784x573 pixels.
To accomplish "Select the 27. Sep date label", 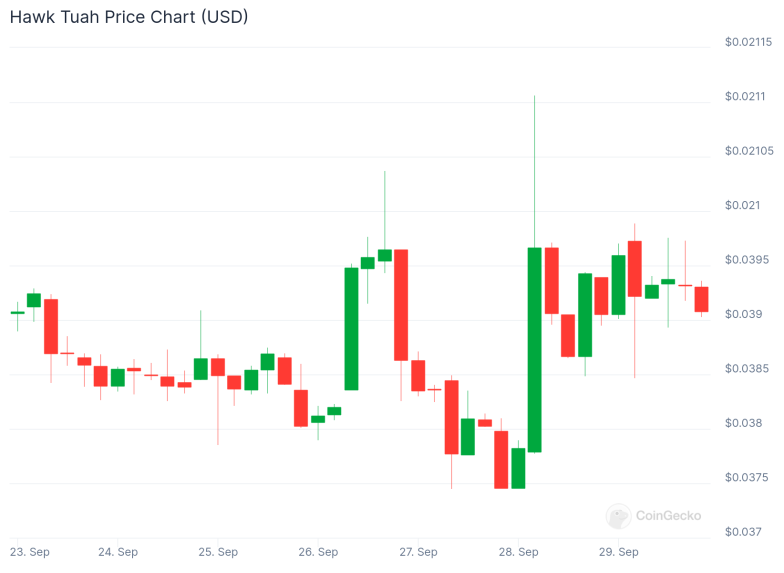I will tap(418, 552).
